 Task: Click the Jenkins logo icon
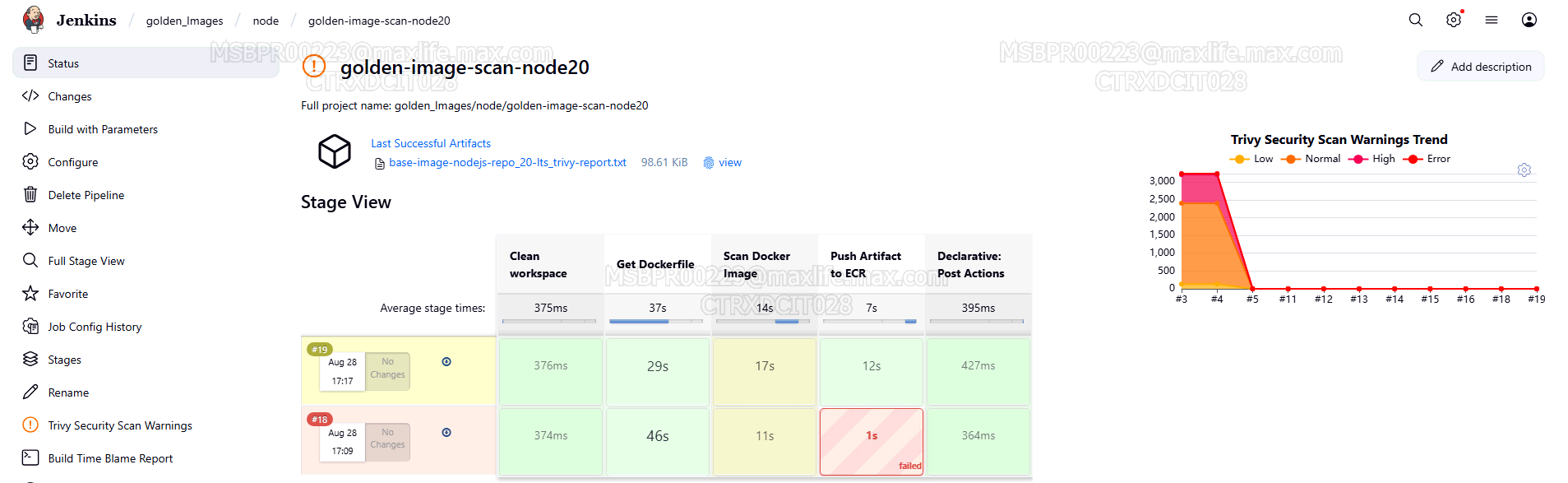pyautogui.click(x=34, y=20)
